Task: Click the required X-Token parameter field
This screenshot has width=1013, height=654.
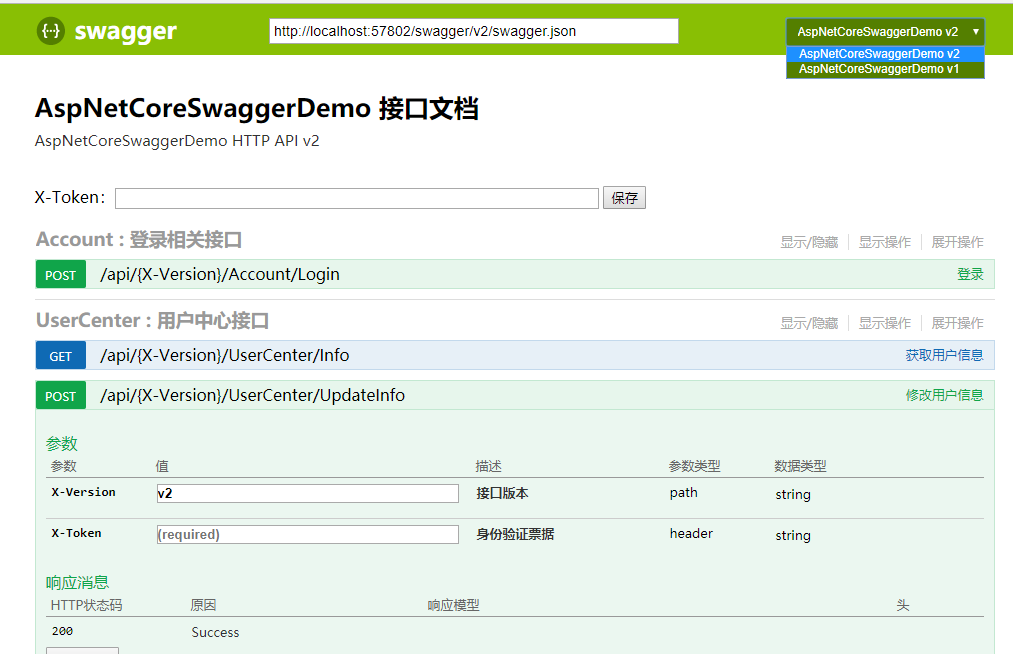Action: [x=308, y=534]
